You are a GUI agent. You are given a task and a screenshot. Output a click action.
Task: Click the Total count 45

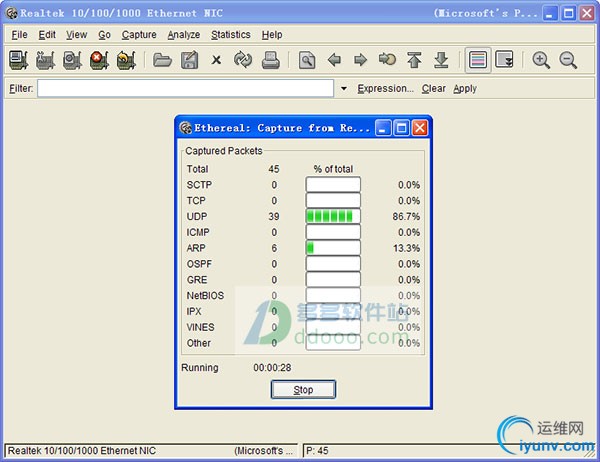(x=274, y=169)
